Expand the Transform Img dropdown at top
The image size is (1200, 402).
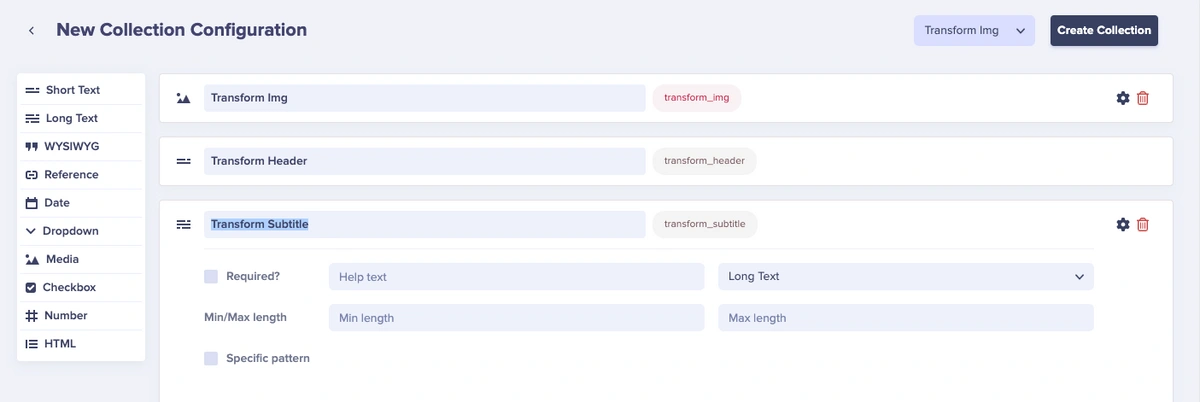pyautogui.click(x=974, y=30)
